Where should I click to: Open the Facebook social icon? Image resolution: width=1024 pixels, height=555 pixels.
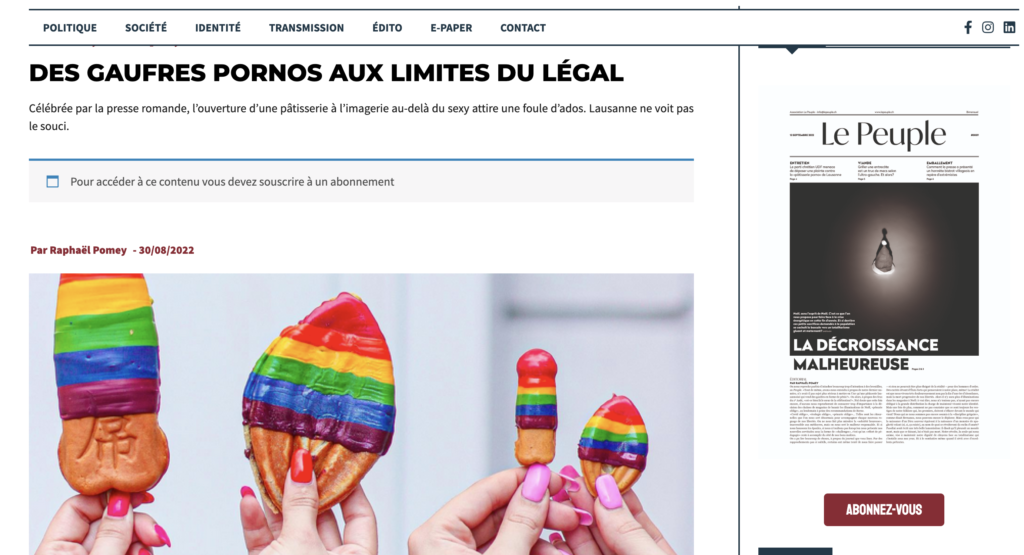[x=968, y=27]
